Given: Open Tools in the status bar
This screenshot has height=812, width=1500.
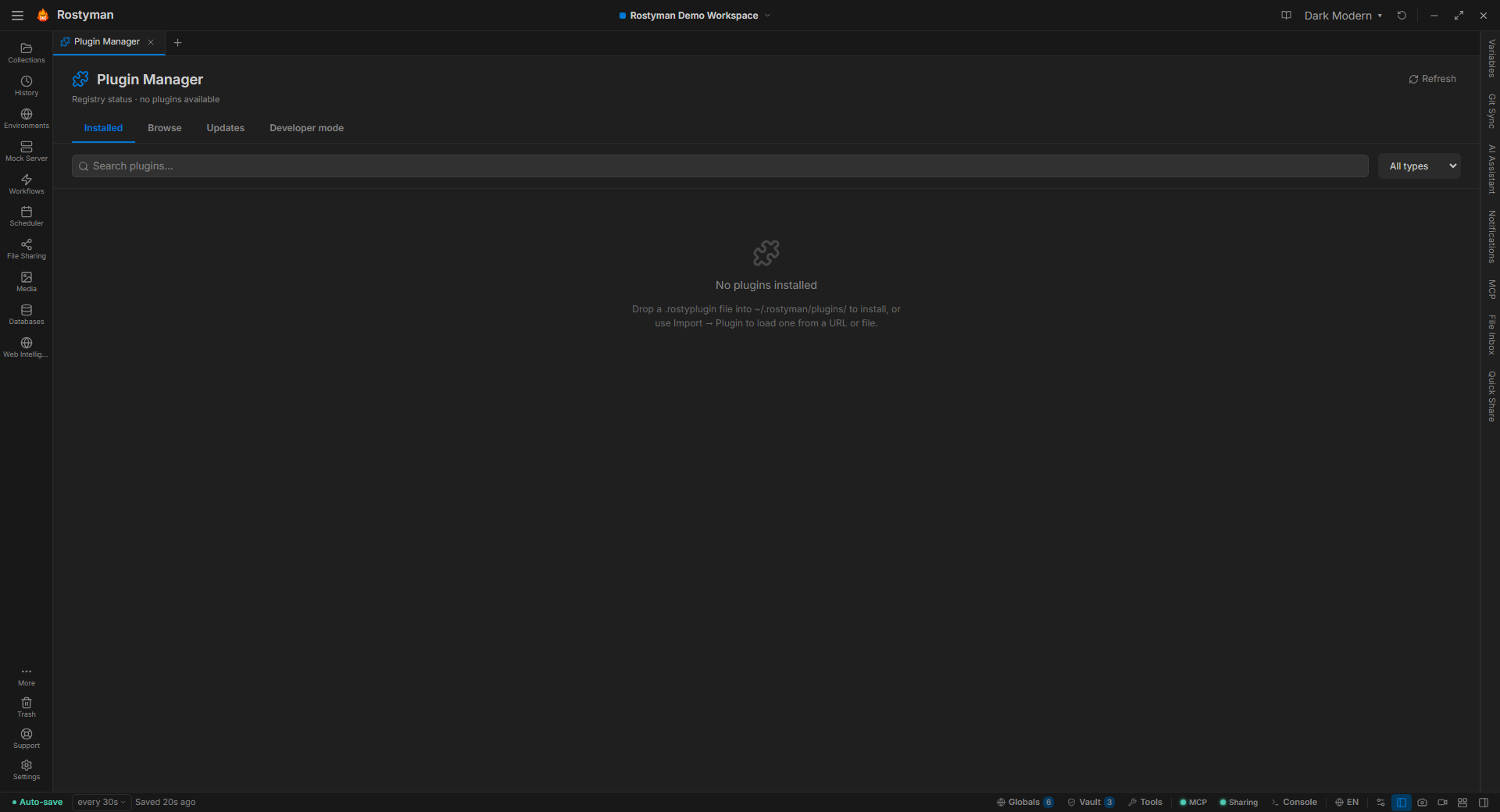Looking at the screenshot, I should (1145, 802).
